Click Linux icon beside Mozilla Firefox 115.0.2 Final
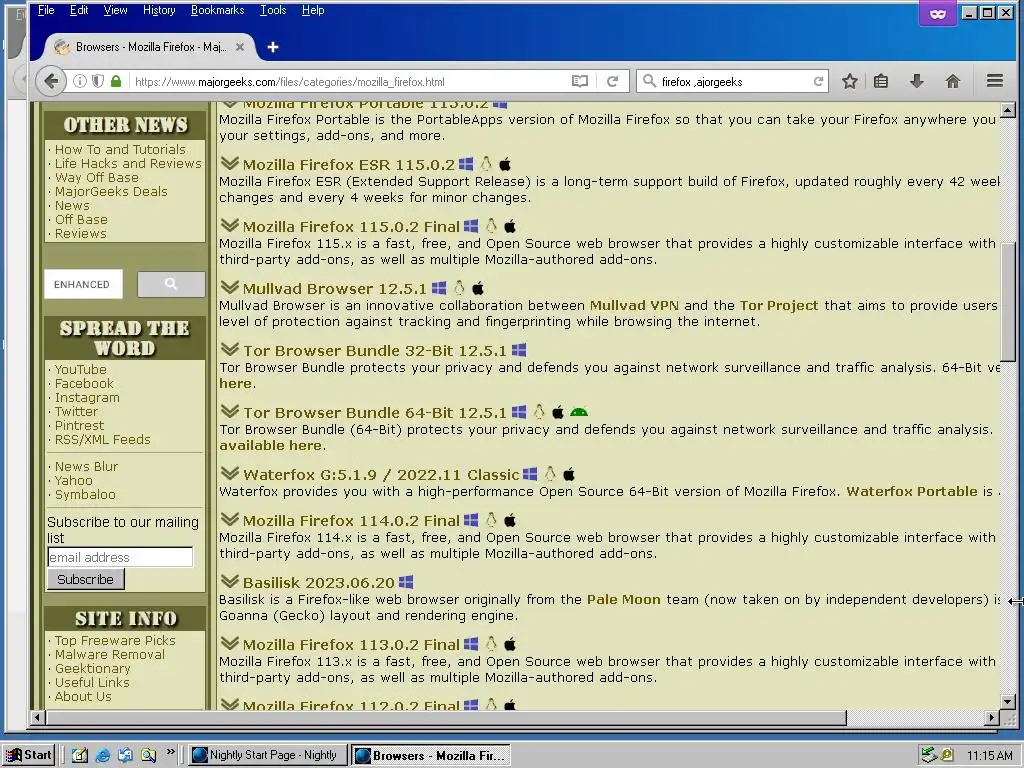 tap(491, 226)
